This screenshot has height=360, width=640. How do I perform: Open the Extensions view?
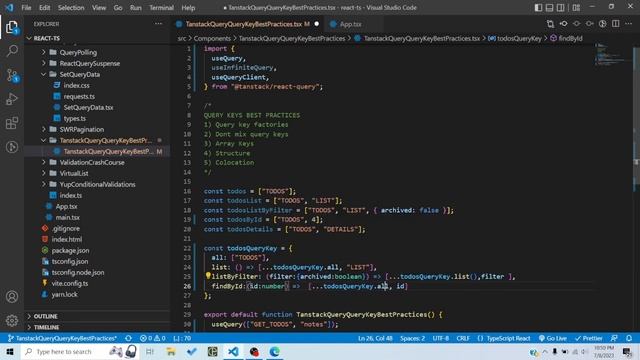(12, 123)
